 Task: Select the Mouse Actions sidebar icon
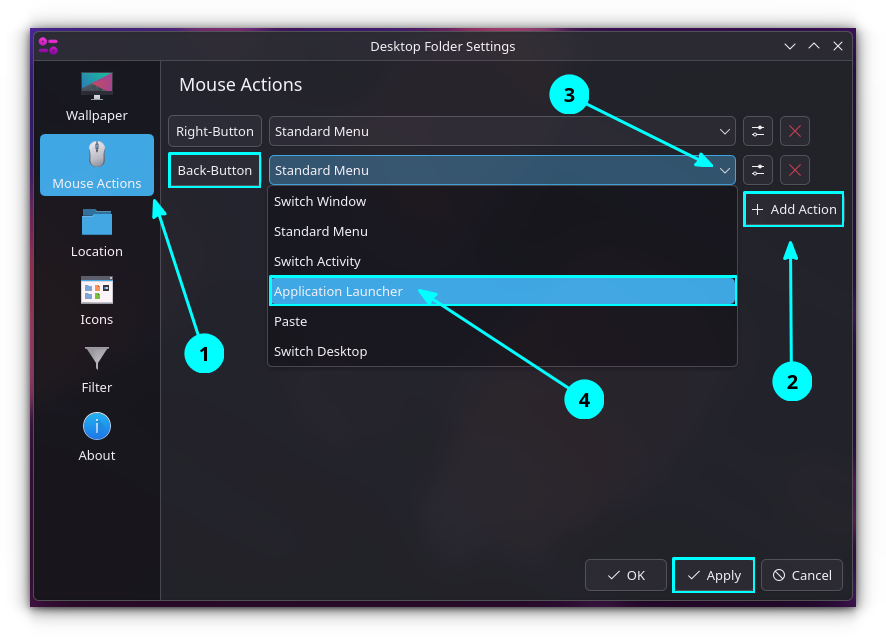pos(96,165)
